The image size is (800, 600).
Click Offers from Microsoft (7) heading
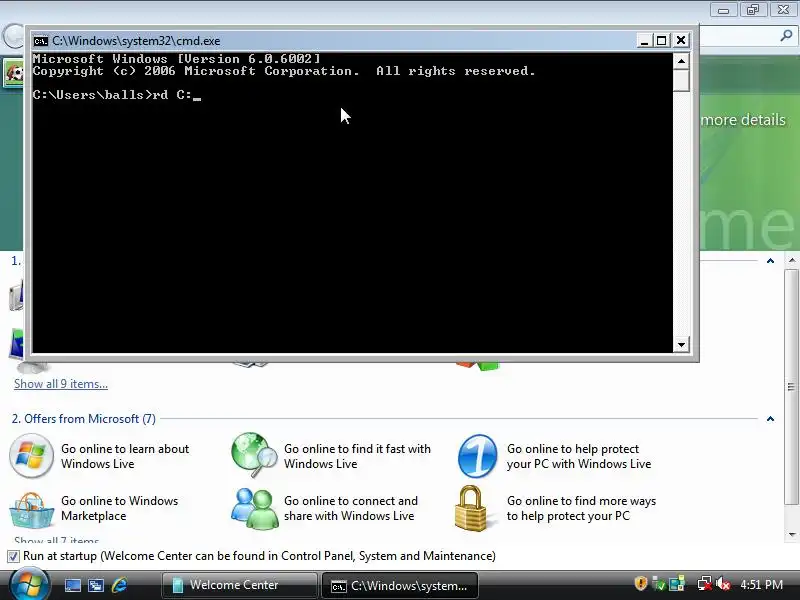click(84, 419)
